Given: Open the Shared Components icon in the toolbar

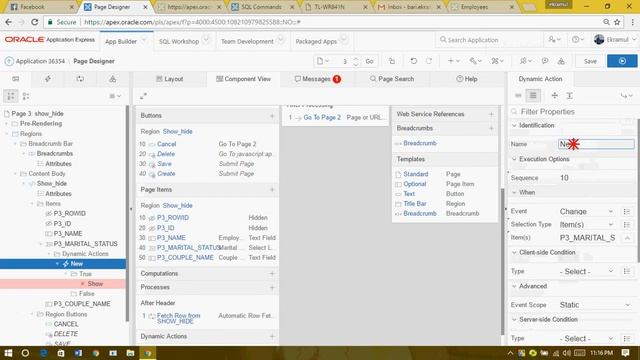Looking at the screenshot, I should click(x=561, y=61).
